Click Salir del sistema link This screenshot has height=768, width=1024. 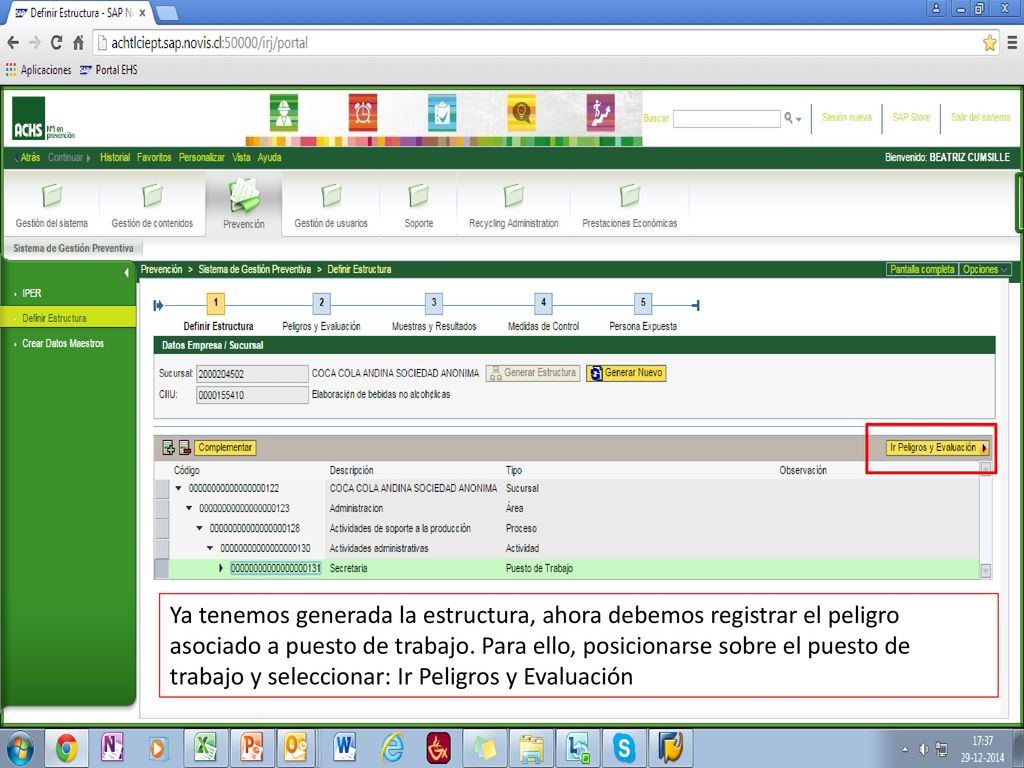click(x=980, y=118)
